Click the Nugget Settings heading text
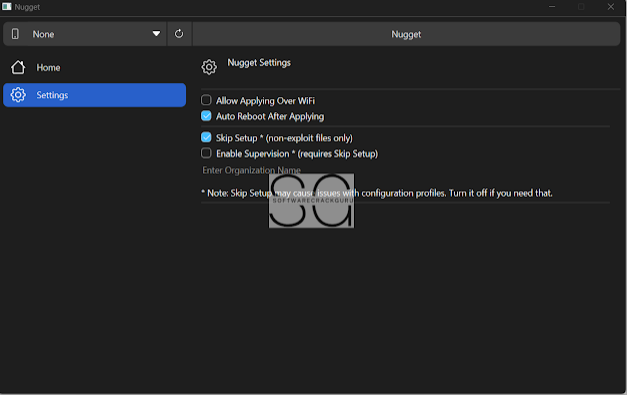 (x=259, y=63)
